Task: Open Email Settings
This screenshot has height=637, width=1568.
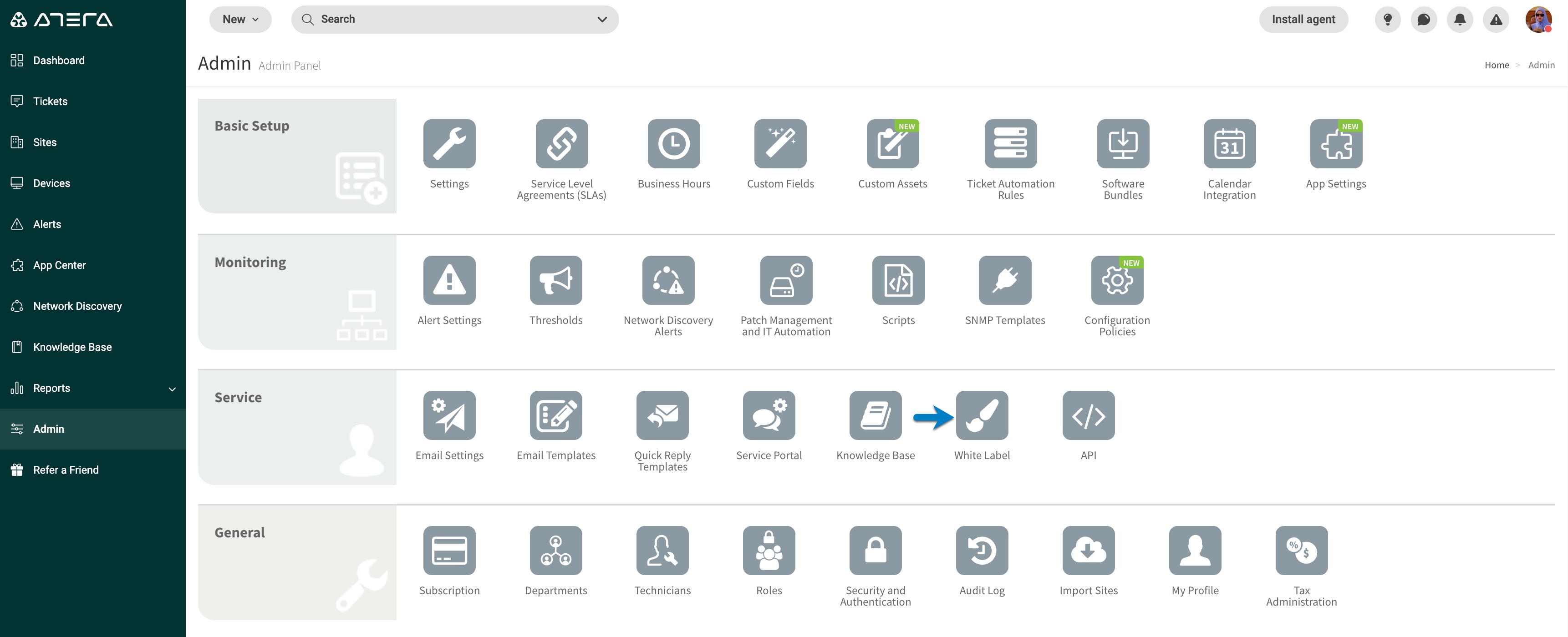Action: pyautogui.click(x=449, y=415)
